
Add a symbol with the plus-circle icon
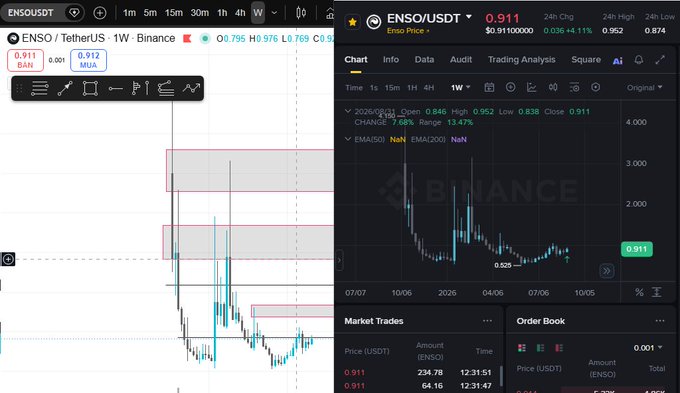click(100, 13)
